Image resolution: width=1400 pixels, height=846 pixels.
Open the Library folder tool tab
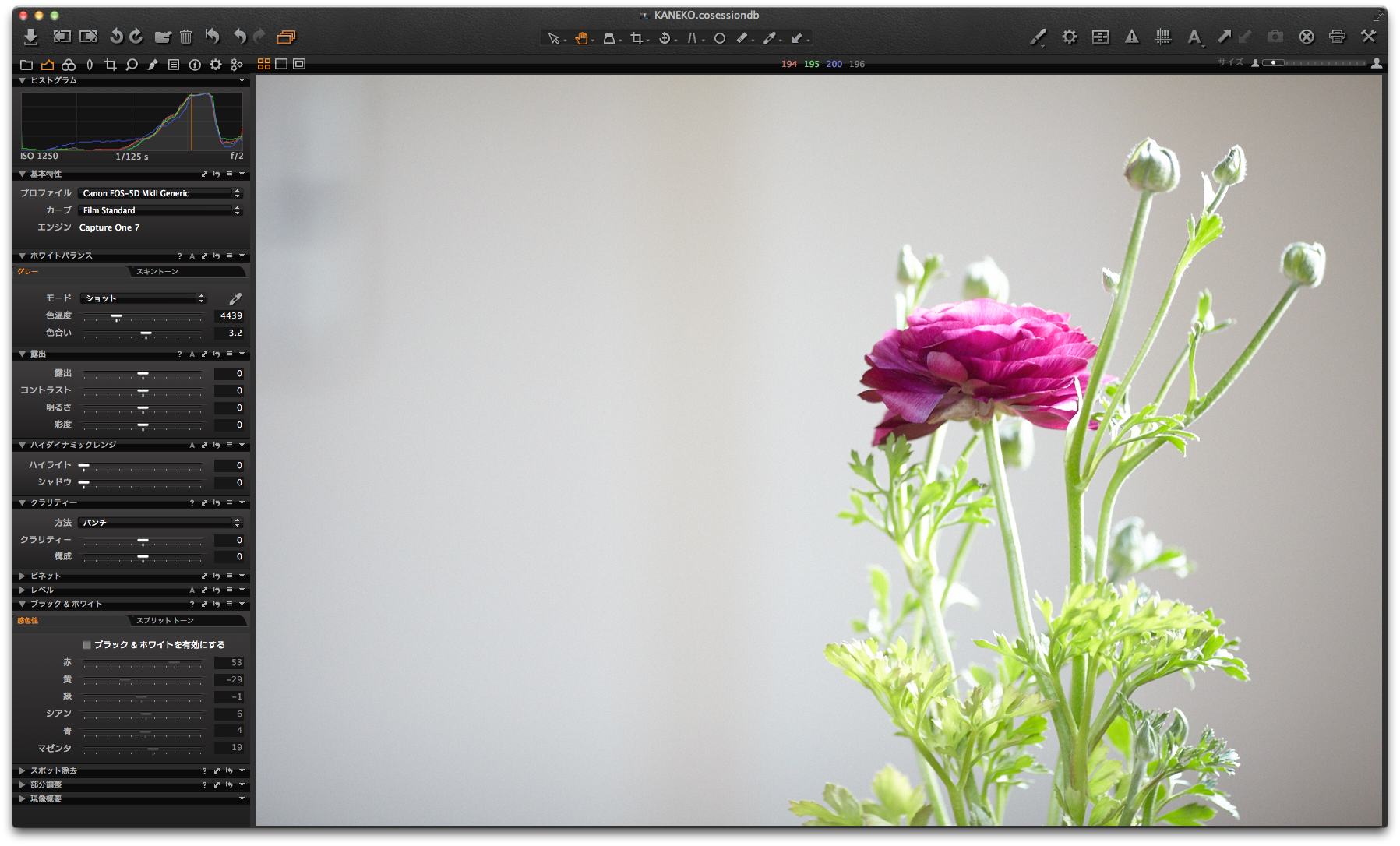tap(27, 65)
